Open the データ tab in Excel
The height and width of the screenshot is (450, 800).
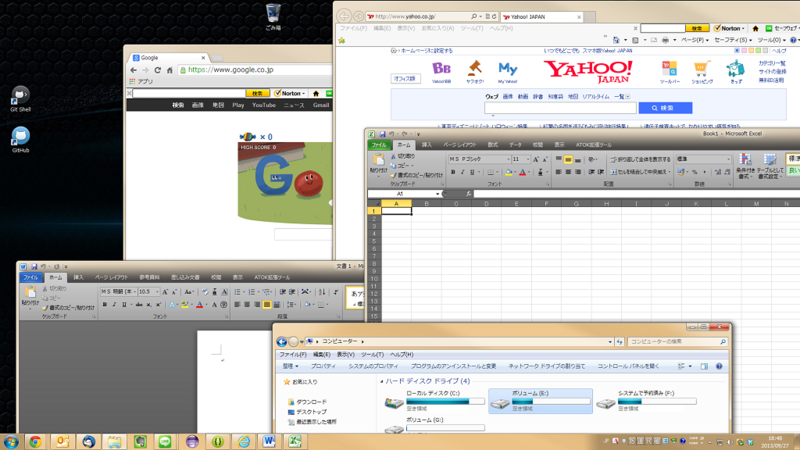click(515, 145)
